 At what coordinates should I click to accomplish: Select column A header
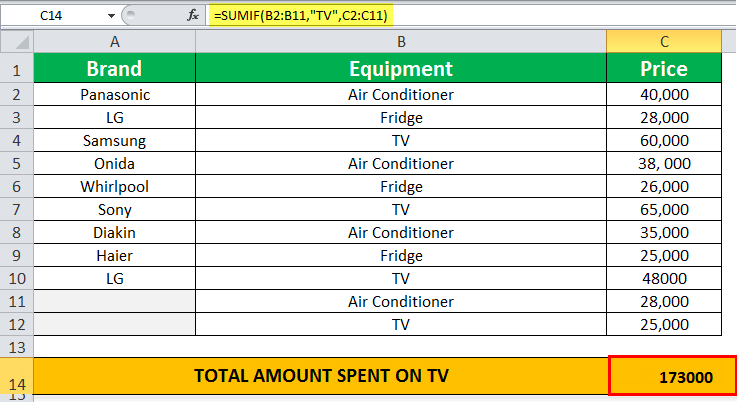[x=115, y=42]
